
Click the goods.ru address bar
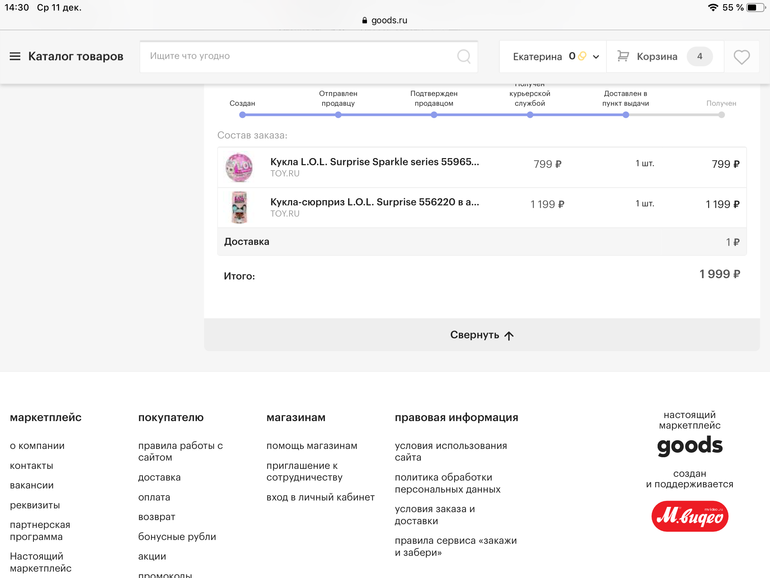[385, 20]
